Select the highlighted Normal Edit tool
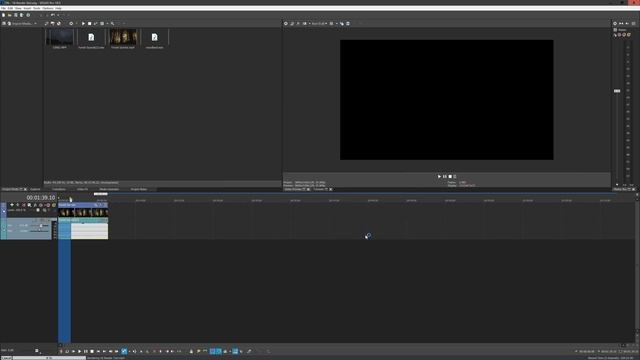The height and width of the screenshot is (360, 640). click(124, 351)
